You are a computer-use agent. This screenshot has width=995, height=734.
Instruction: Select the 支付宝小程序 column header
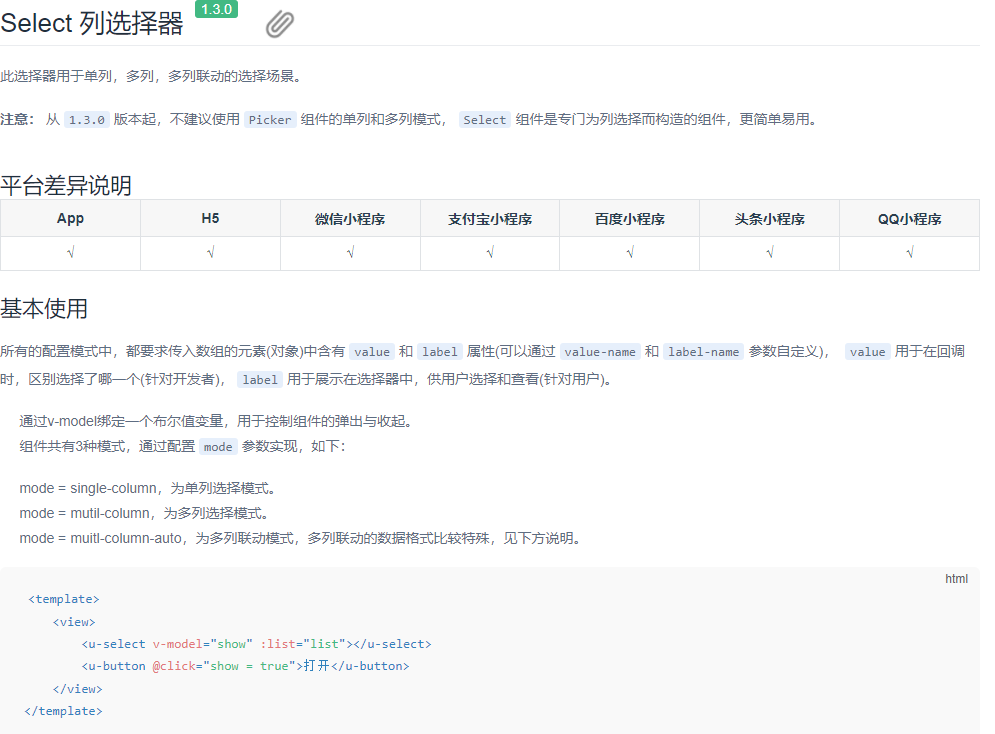pyautogui.click(x=489, y=218)
